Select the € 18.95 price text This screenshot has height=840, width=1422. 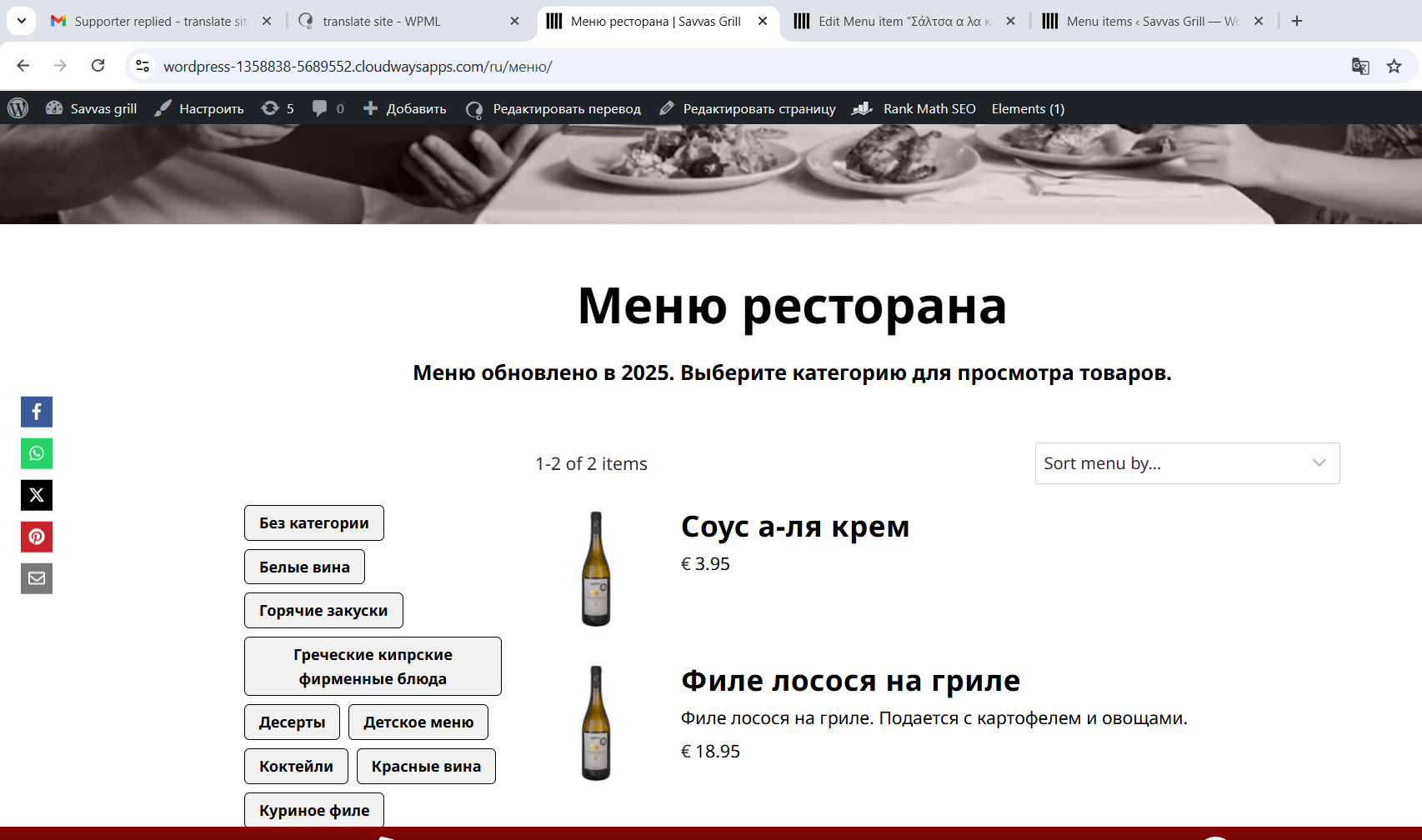click(710, 752)
